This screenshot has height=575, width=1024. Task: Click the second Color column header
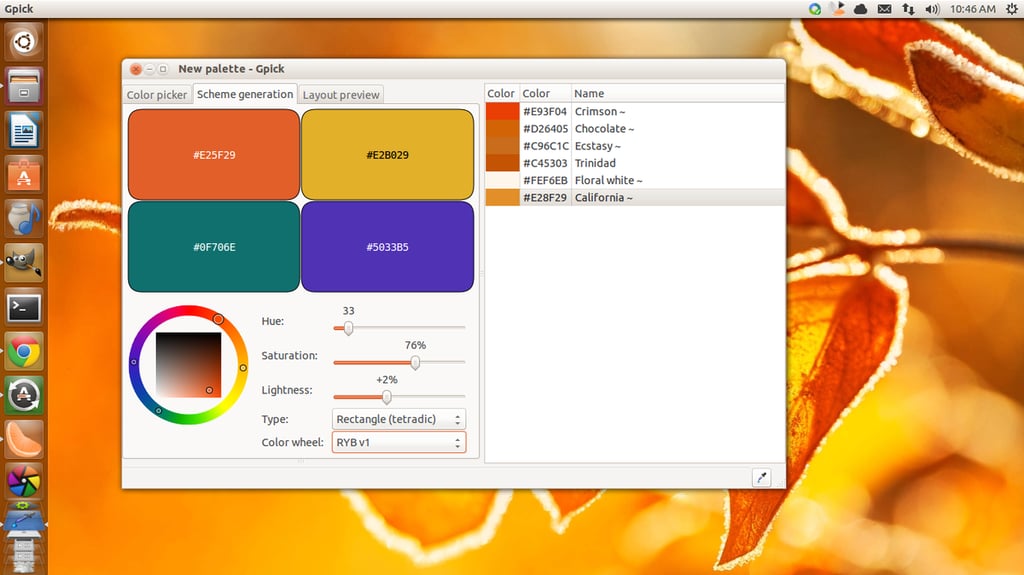pyautogui.click(x=545, y=93)
